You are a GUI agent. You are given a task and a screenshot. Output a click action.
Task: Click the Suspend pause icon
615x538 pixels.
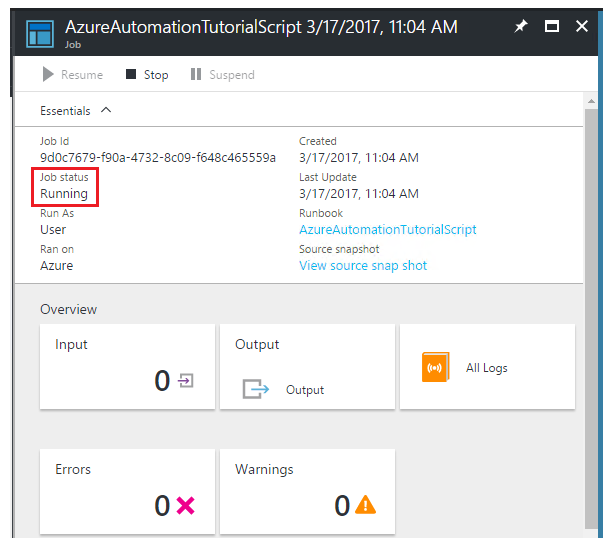pyautogui.click(x=196, y=74)
